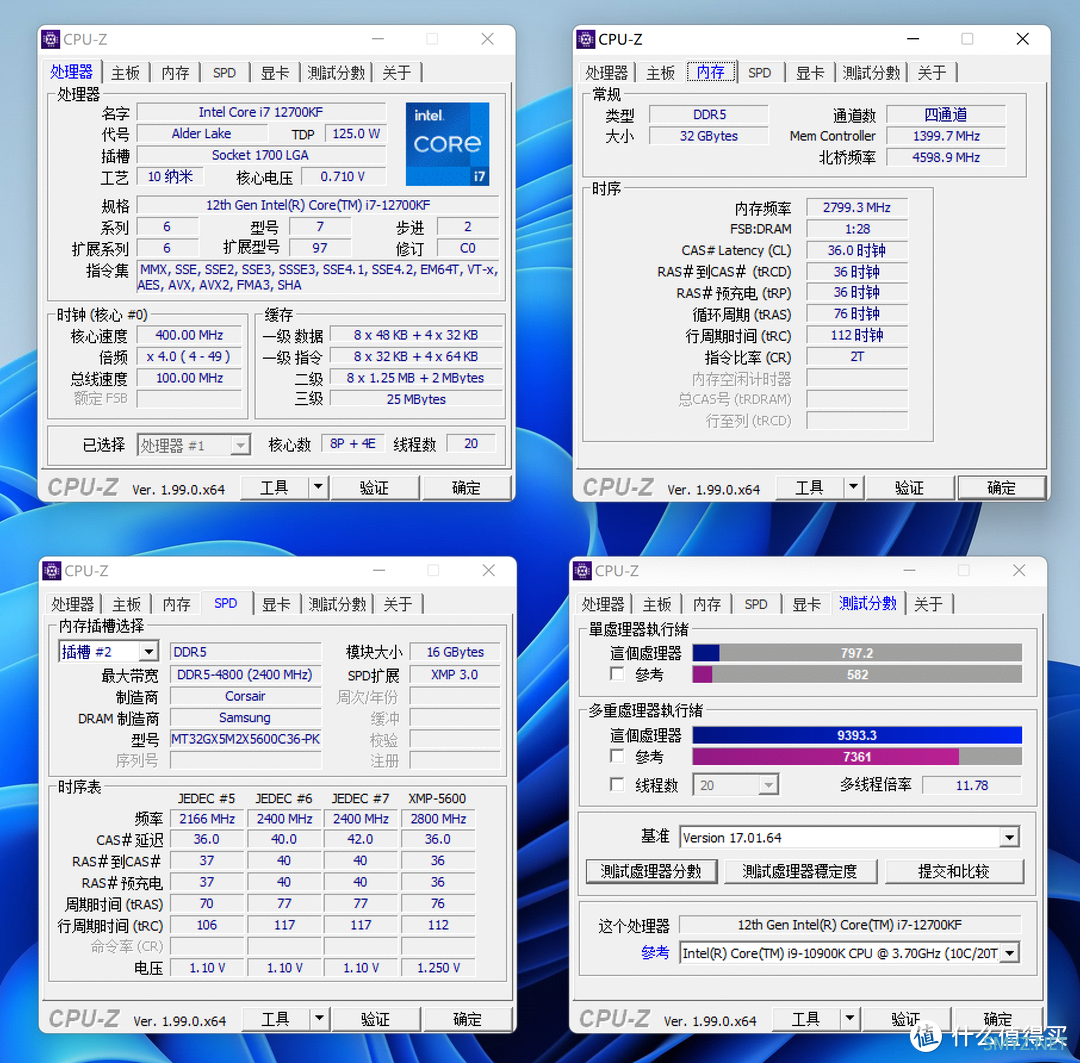Switch to 内存 tab in the processor window
1080x1063 pixels.
coord(175,72)
